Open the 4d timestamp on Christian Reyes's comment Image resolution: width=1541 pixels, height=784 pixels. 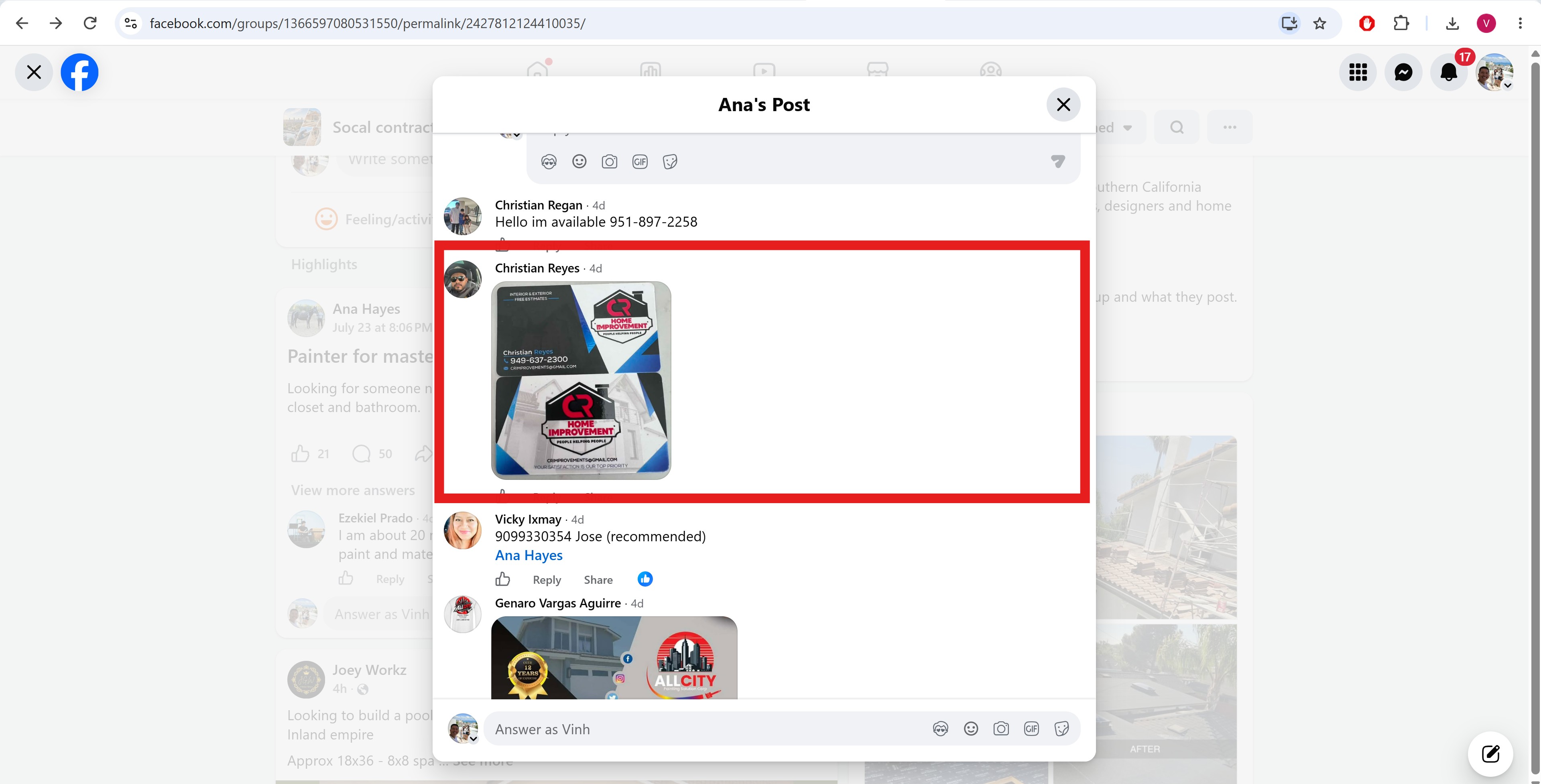point(595,268)
